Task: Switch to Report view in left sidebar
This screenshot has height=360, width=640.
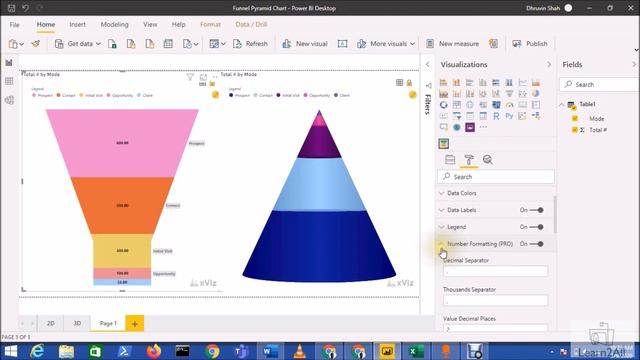Action: coord(9,62)
